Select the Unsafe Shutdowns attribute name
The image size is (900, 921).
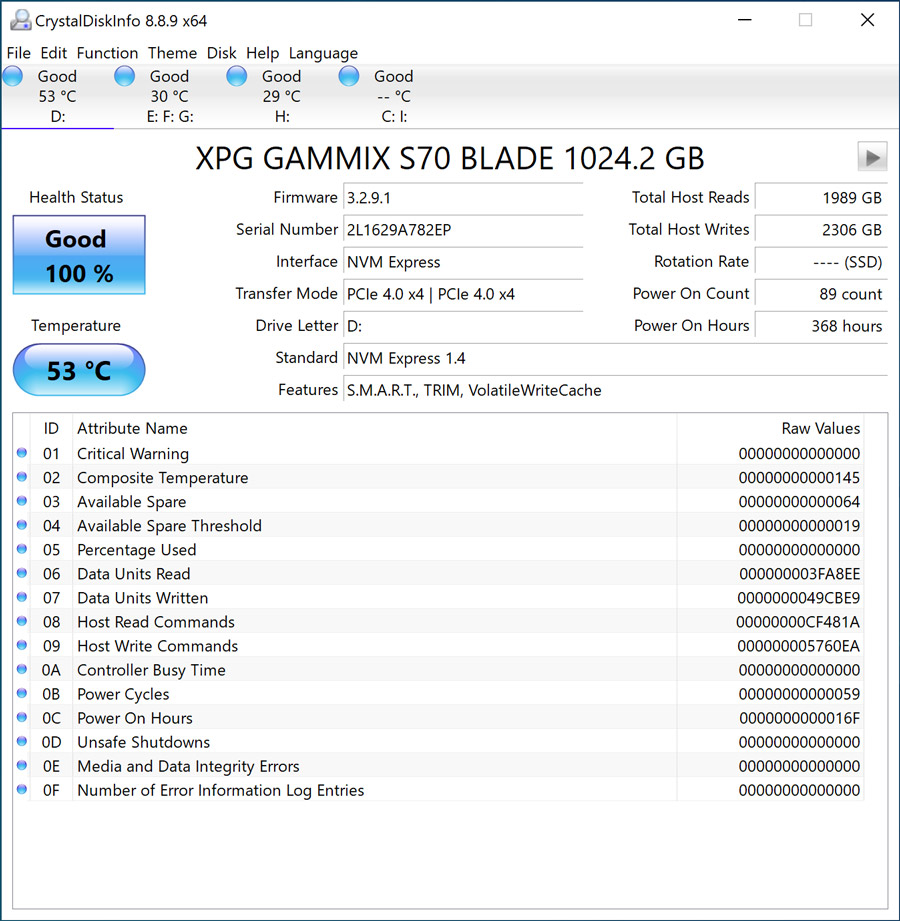[143, 742]
